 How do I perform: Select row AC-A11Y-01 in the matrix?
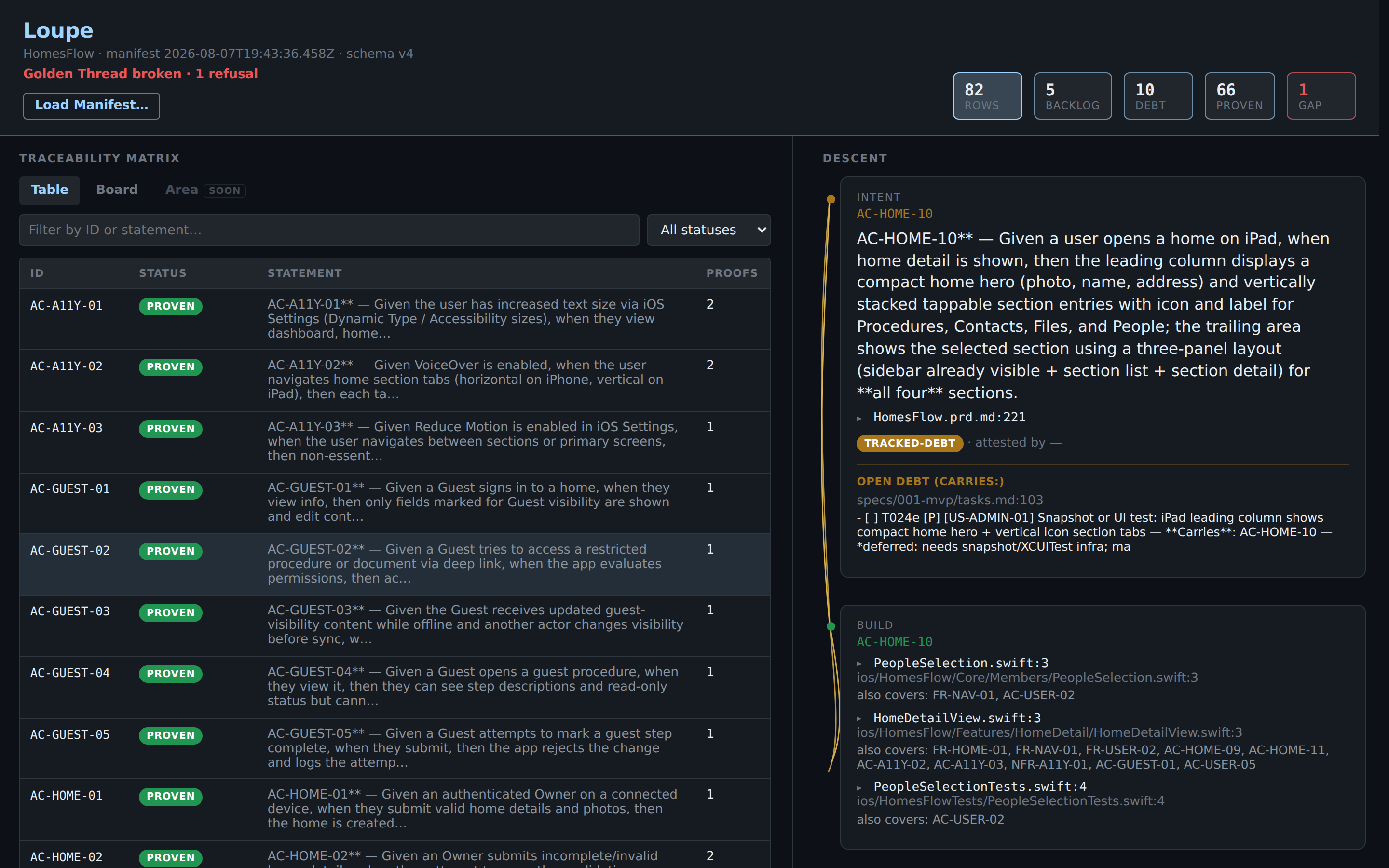(x=395, y=319)
